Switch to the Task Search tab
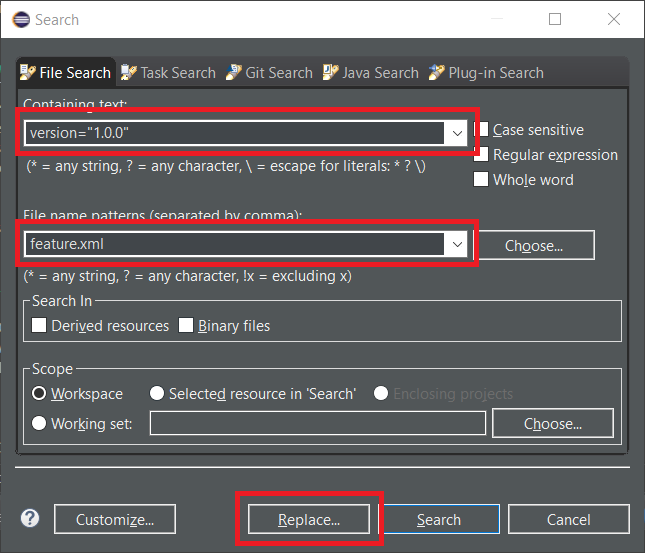This screenshot has height=553, width=645. click(x=168, y=72)
